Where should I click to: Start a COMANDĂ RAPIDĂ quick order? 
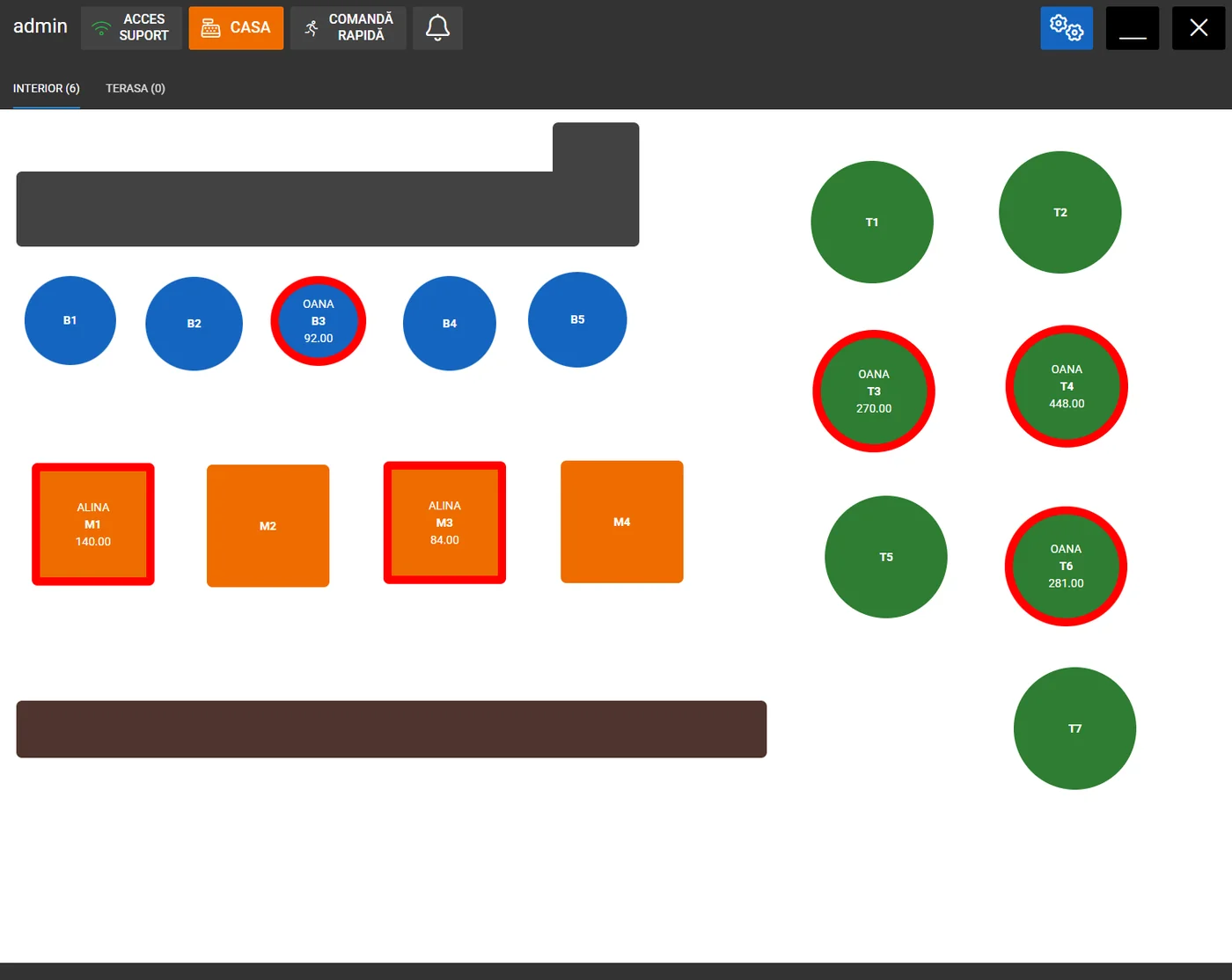point(348,28)
